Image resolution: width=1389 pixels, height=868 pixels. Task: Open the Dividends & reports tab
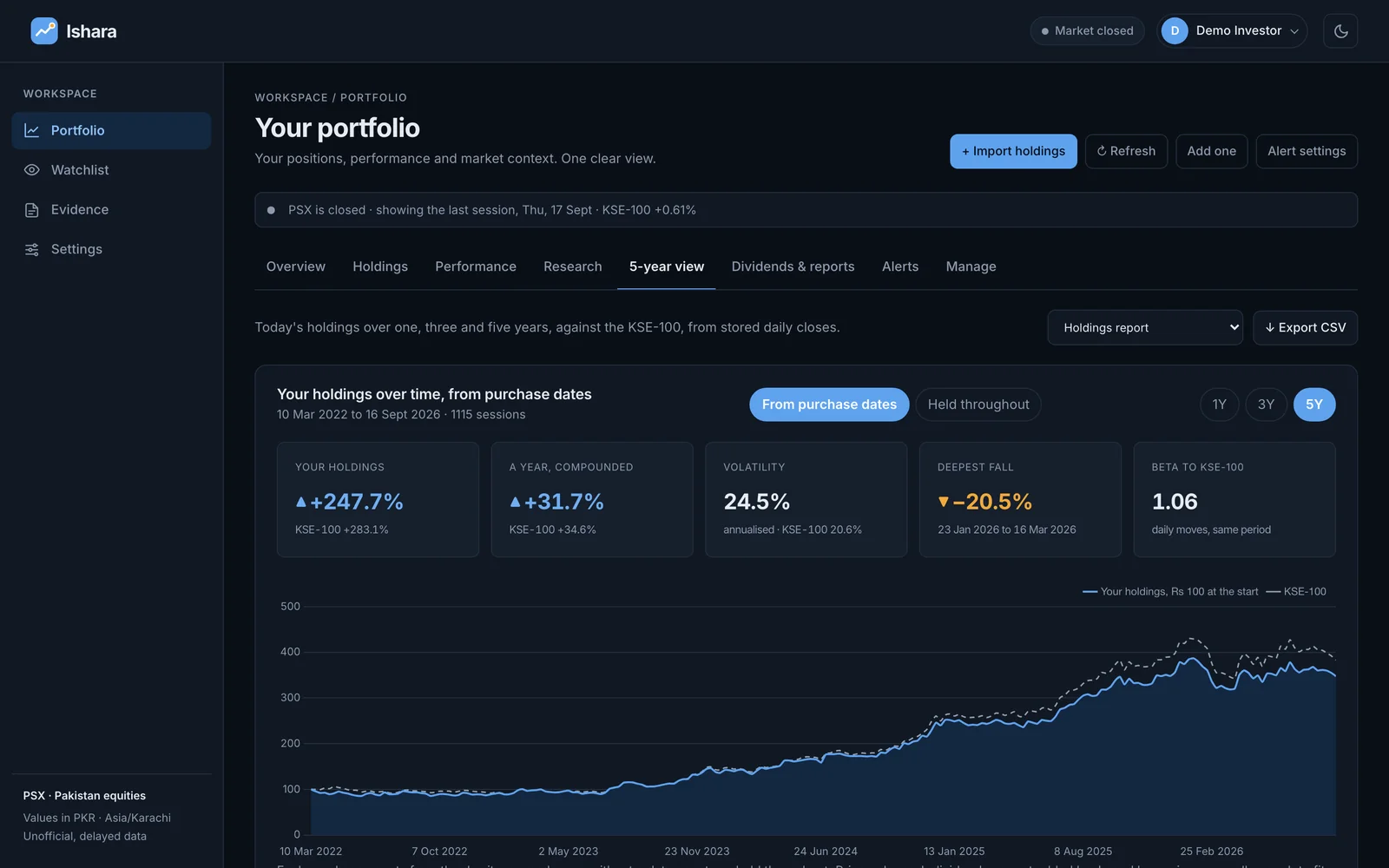coord(793,266)
